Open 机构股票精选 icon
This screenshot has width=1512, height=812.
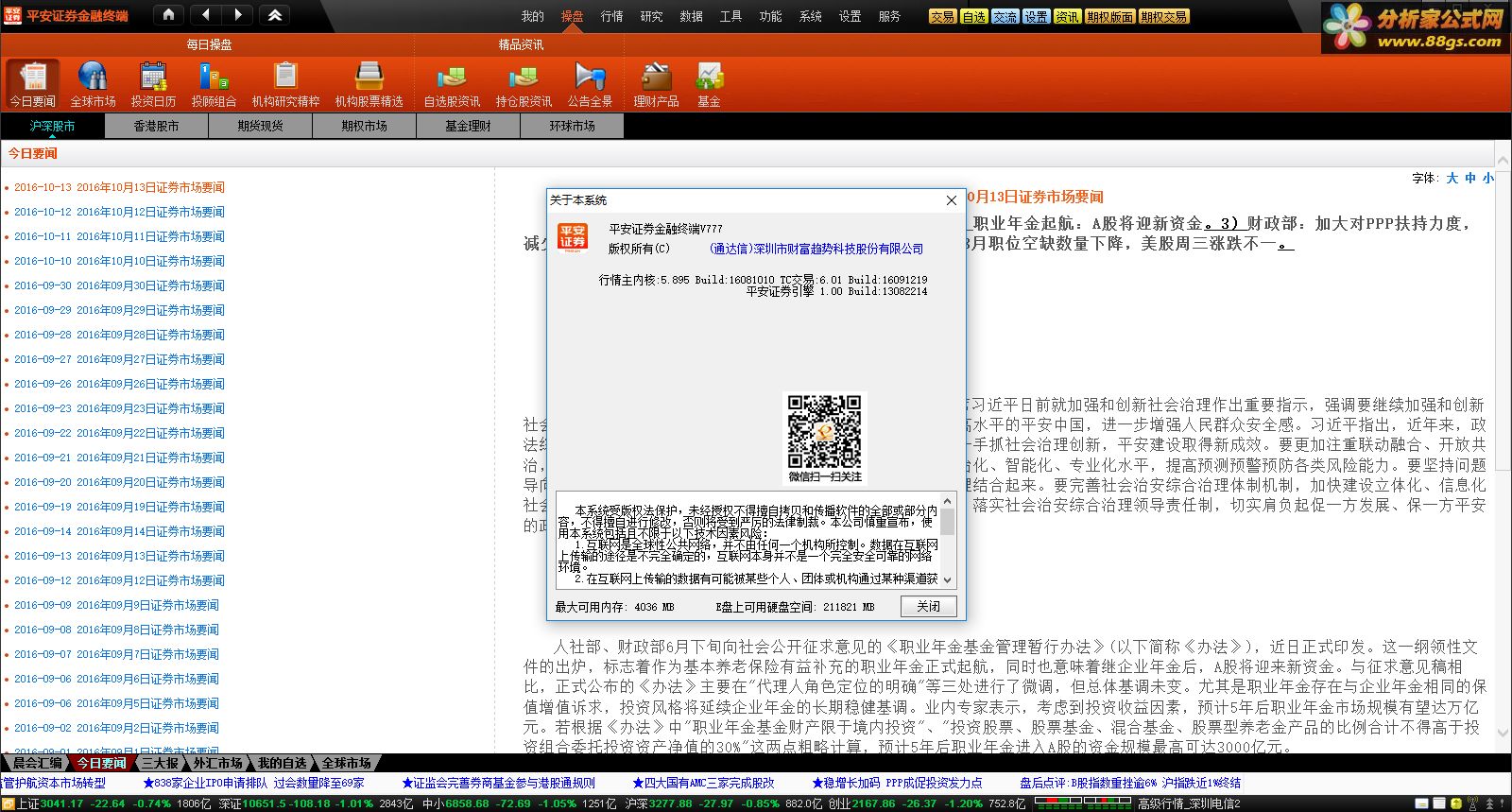369,84
